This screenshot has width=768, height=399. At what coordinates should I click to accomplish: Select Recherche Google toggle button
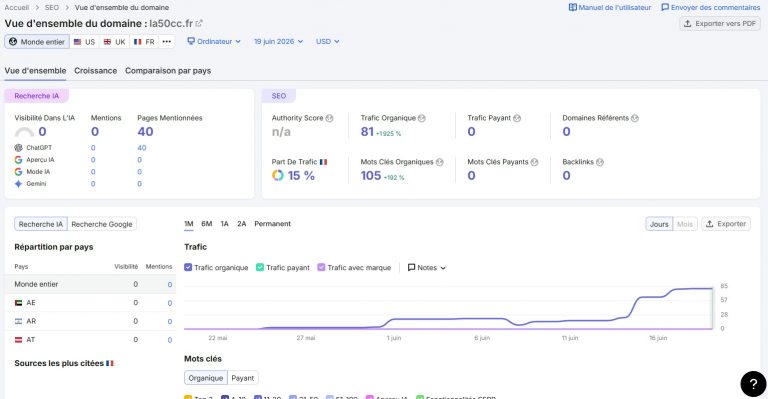coord(102,224)
